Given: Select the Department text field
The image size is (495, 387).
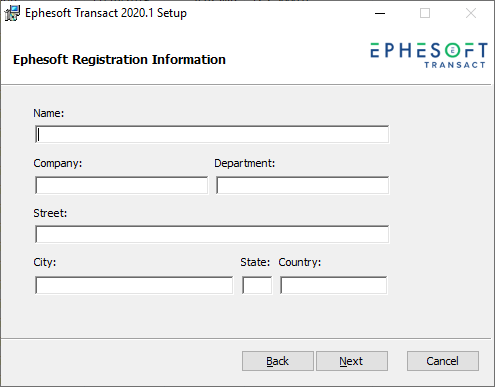Looking at the screenshot, I should pyautogui.click(x=302, y=185).
